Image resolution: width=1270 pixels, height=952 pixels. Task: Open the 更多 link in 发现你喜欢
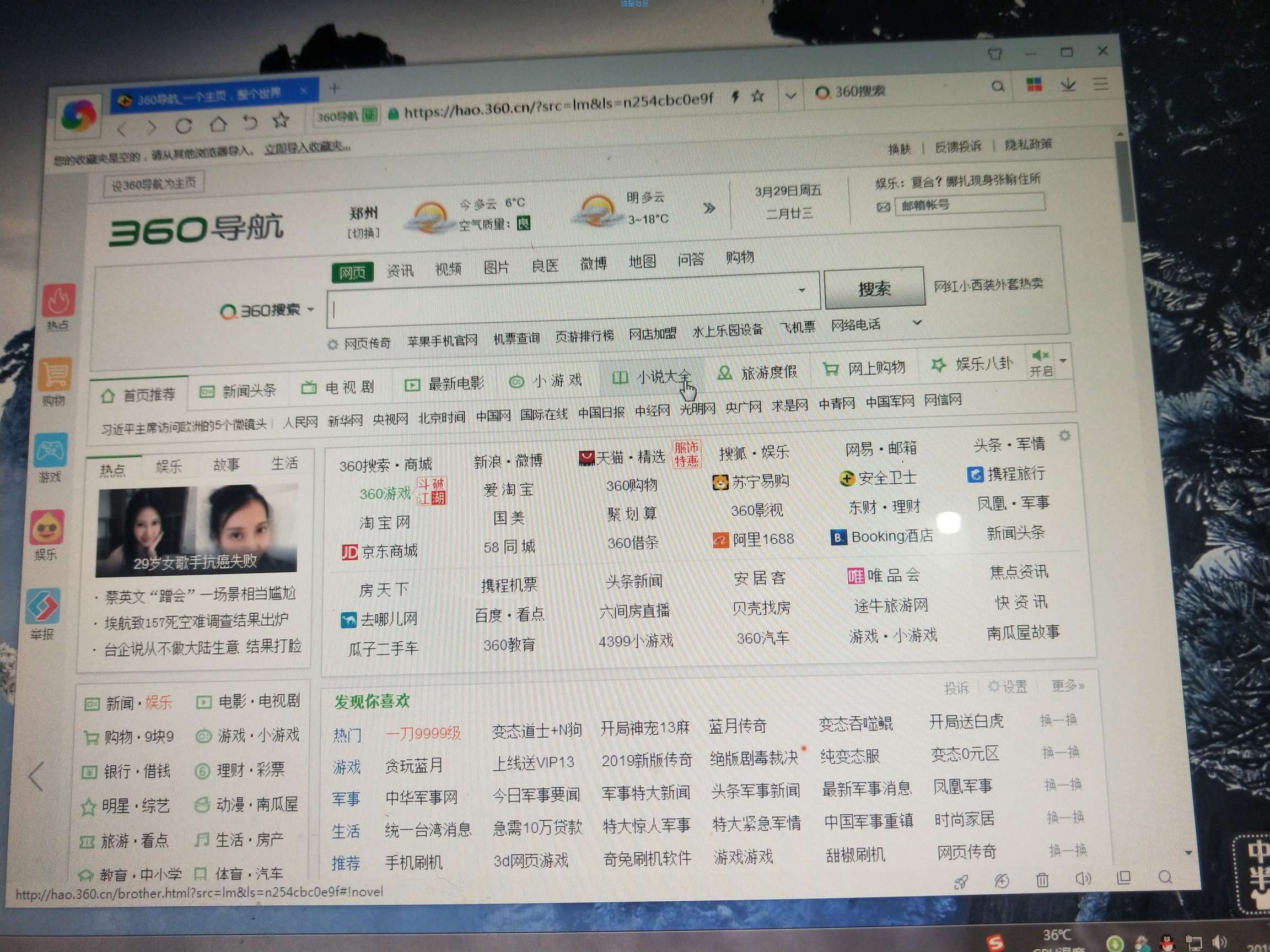click(1067, 685)
